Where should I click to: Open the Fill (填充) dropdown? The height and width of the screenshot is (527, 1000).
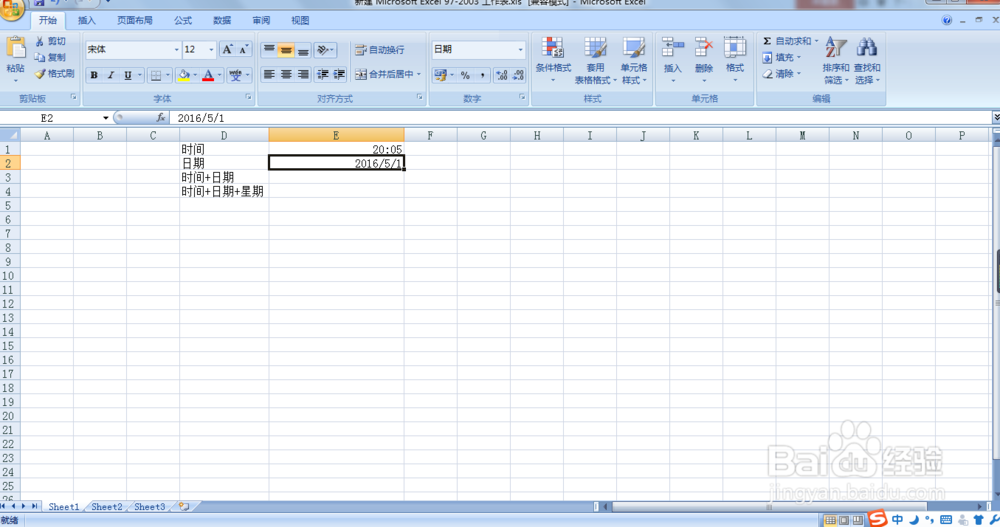coord(782,57)
